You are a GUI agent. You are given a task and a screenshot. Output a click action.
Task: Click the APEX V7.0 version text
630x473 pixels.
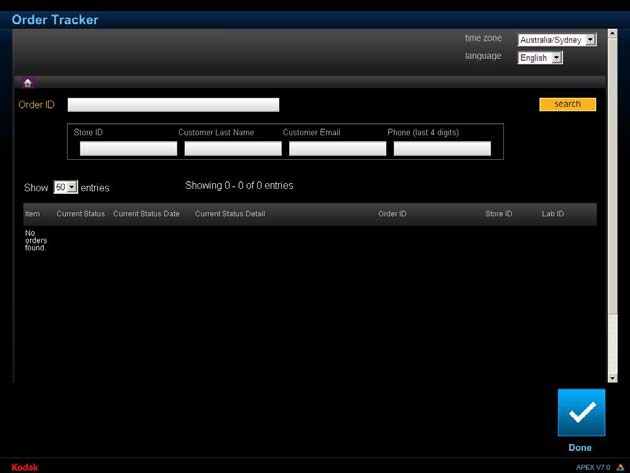click(593, 467)
